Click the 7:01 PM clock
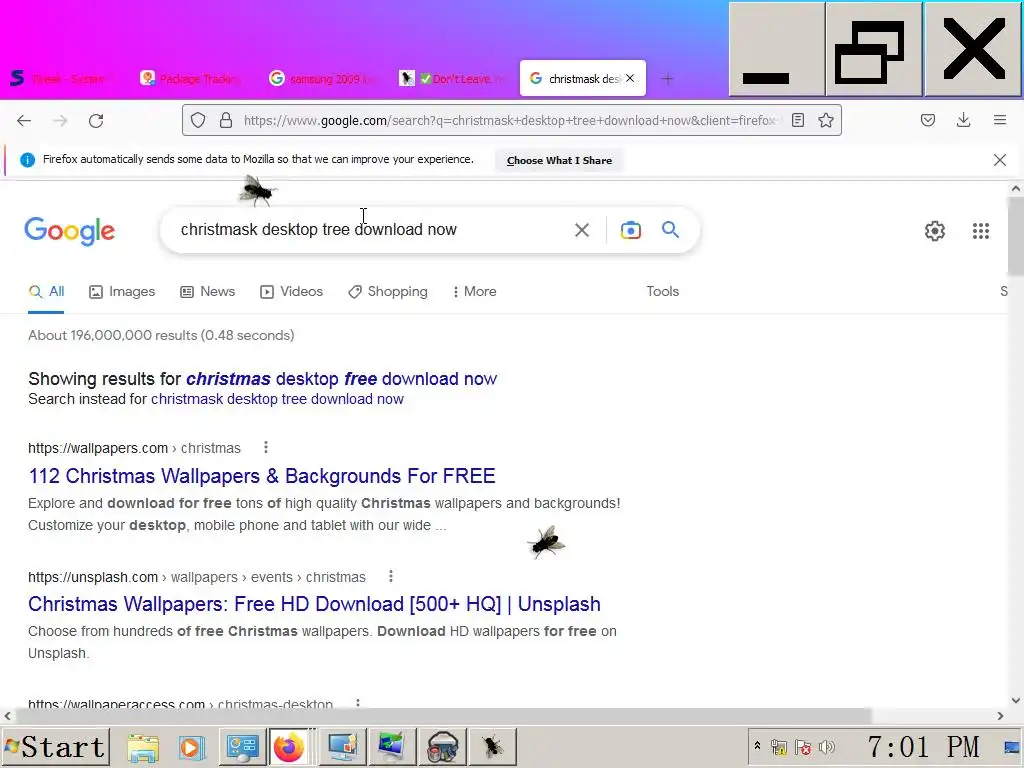This screenshot has height=768, width=1024. (x=923, y=746)
